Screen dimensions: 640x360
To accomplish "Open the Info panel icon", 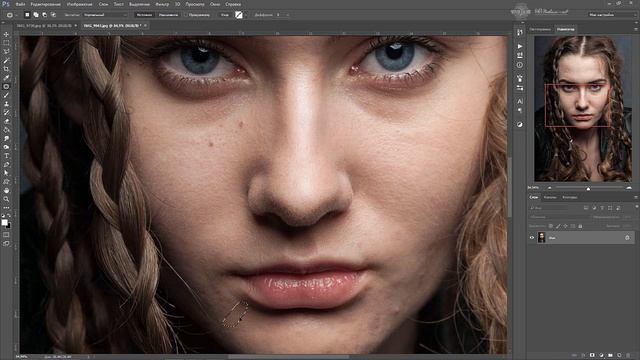I will pos(520,65).
